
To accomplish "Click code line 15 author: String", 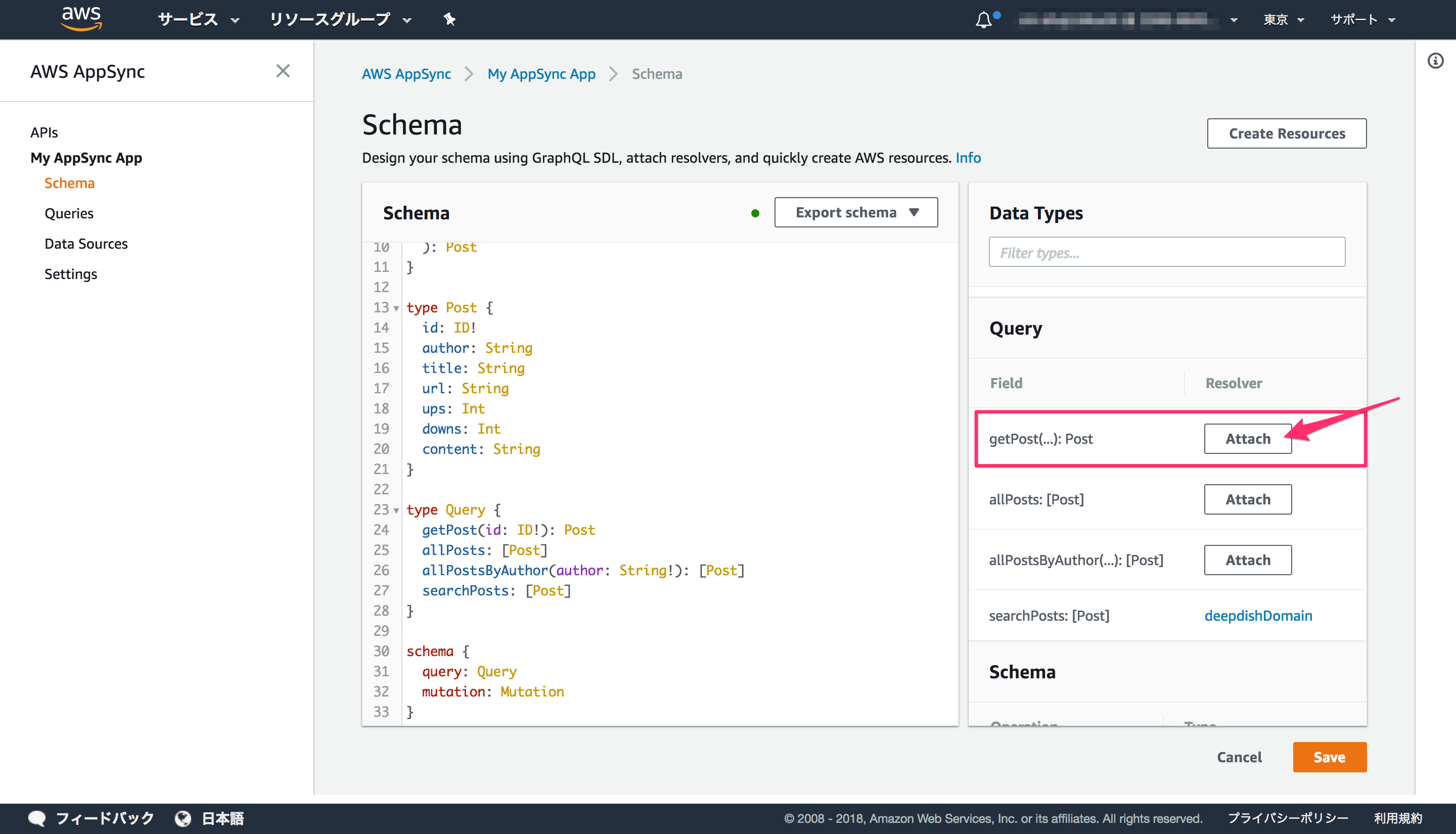I will point(477,348).
